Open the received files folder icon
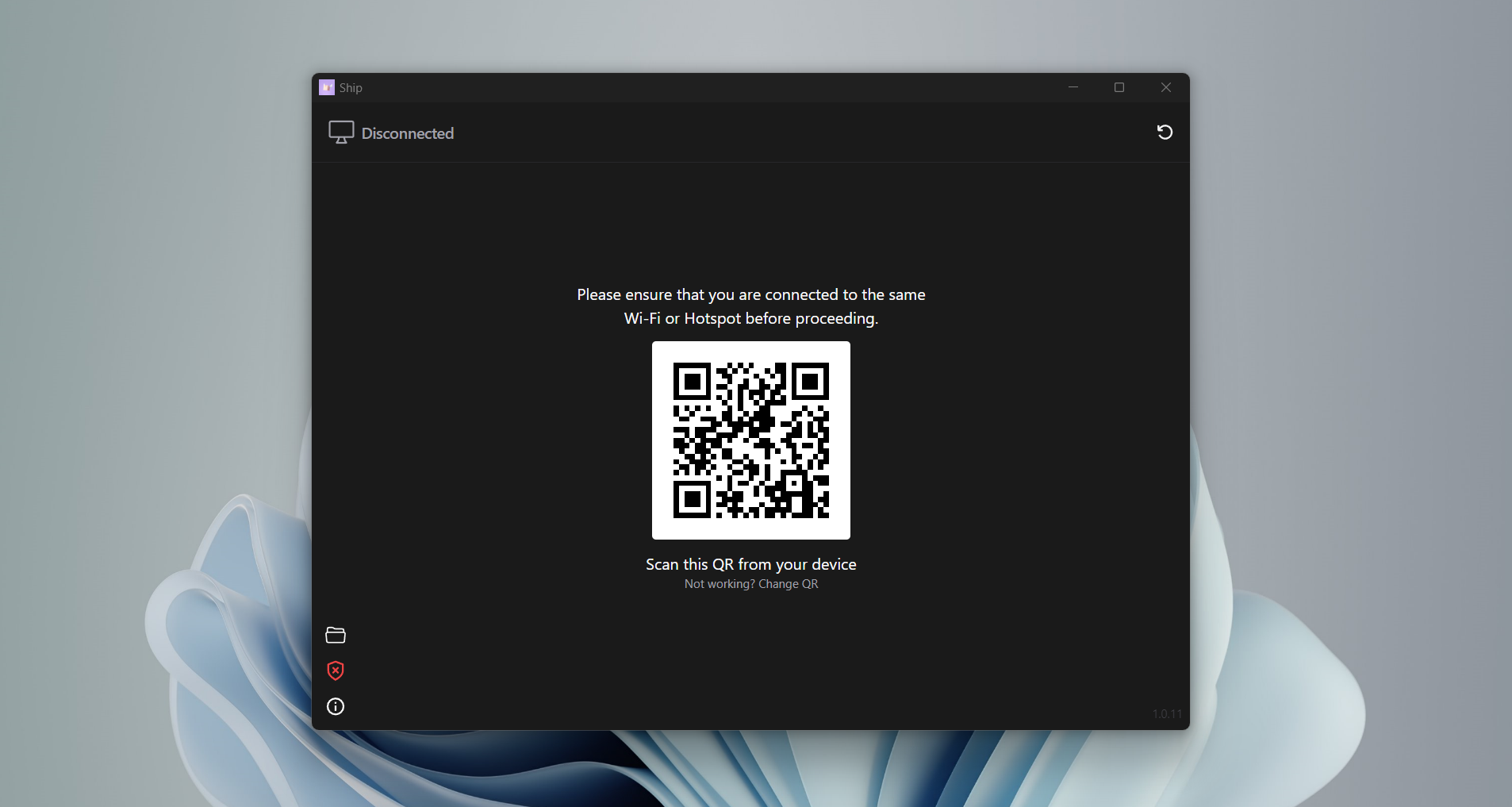The width and height of the screenshot is (1512, 807). click(336, 635)
